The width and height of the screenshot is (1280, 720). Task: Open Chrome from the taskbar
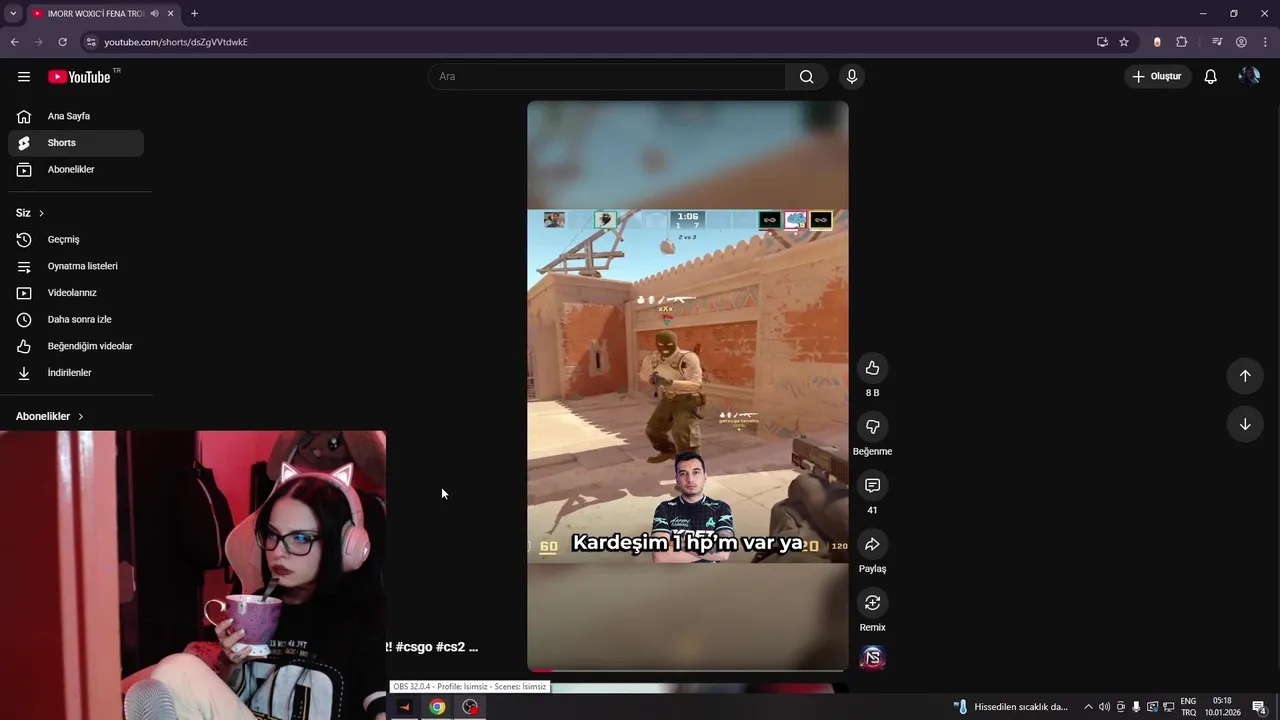point(437,707)
